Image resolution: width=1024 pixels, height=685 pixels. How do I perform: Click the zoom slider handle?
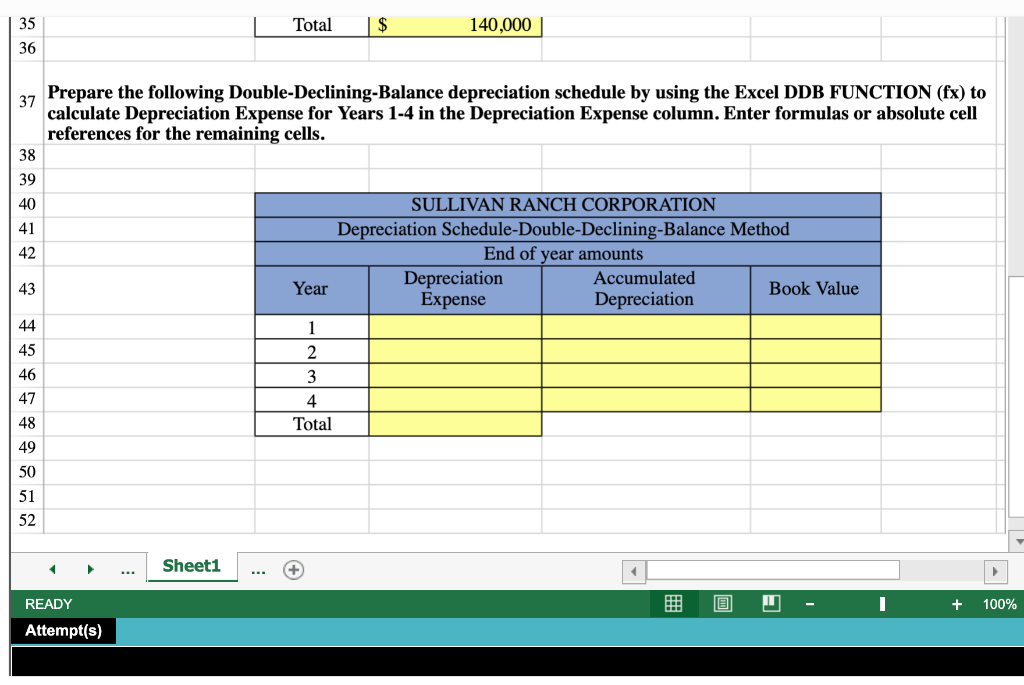click(x=881, y=603)
